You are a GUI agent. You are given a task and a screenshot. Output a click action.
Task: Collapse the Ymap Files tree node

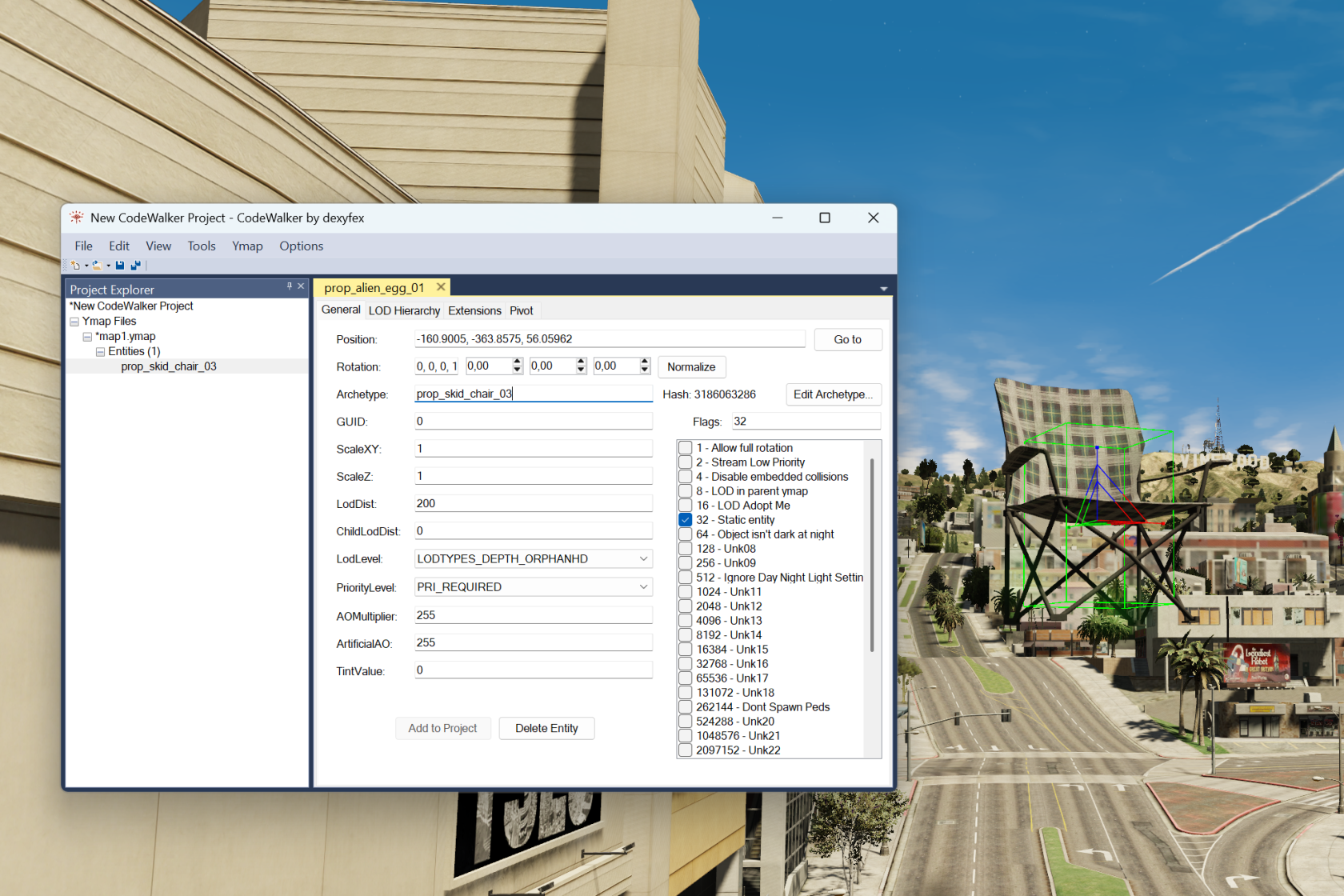74,322
